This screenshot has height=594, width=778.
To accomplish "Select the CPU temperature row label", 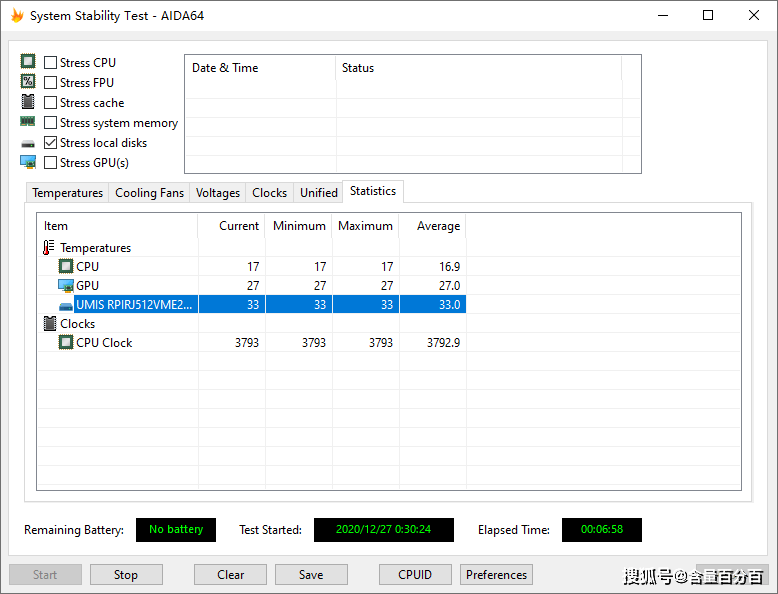I will (x=87, y=266).
